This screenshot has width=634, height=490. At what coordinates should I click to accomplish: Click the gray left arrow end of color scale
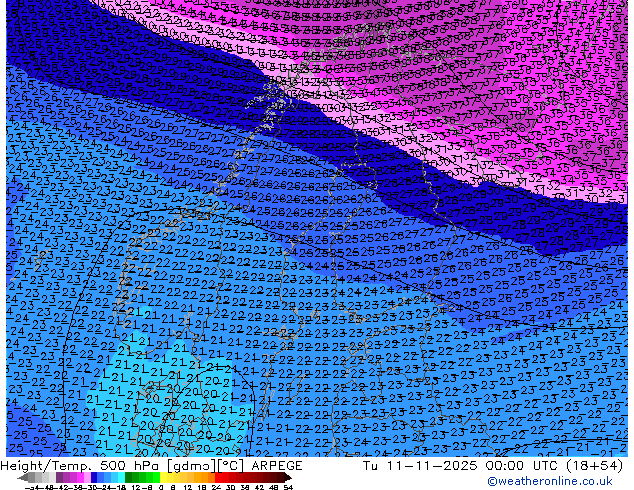point(23,478)
